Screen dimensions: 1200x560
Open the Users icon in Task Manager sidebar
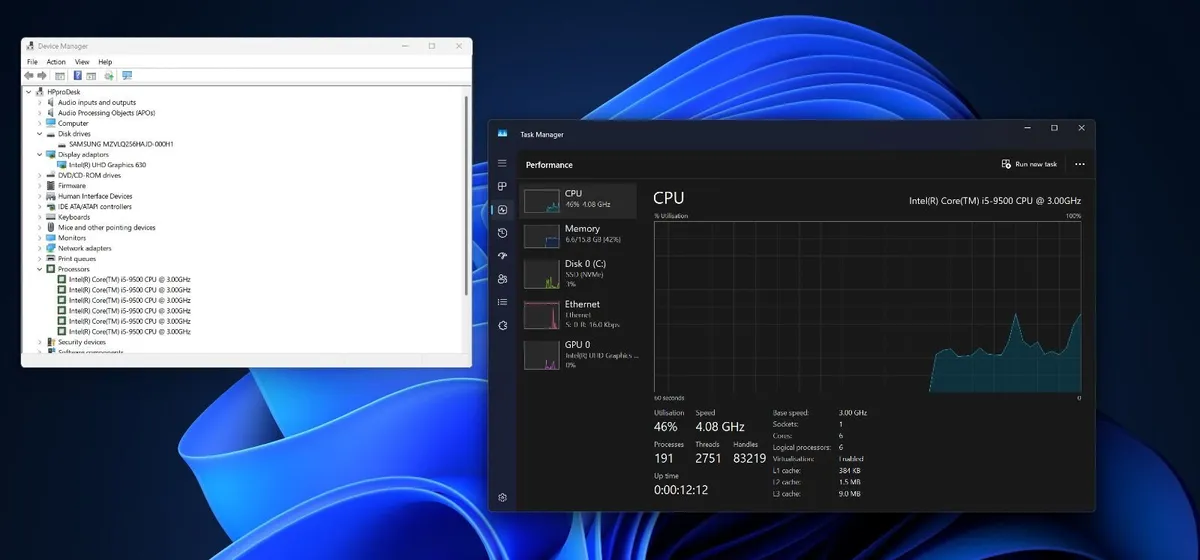click(x=502, y=279)
